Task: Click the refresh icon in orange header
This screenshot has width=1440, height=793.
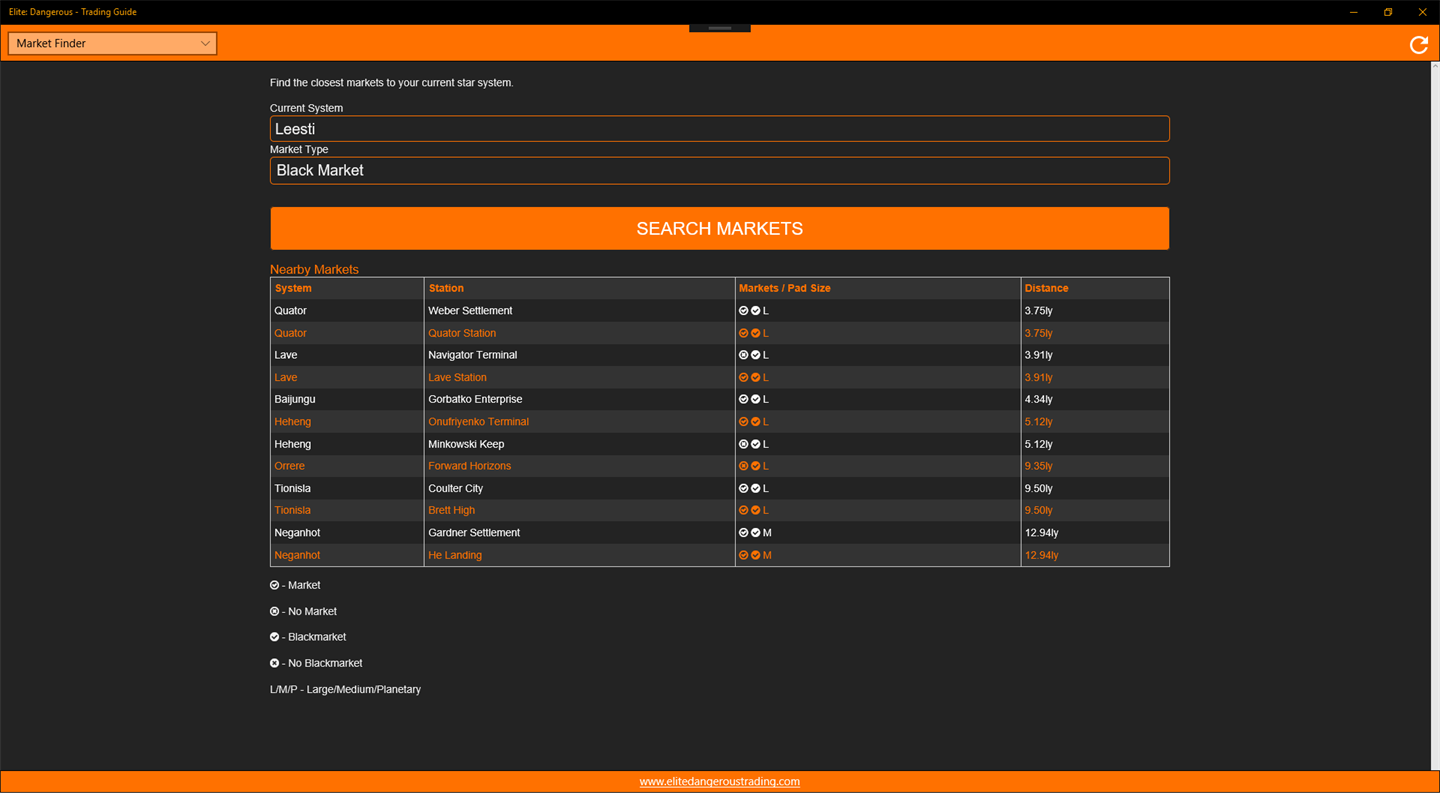Action: pos(1418,44)
